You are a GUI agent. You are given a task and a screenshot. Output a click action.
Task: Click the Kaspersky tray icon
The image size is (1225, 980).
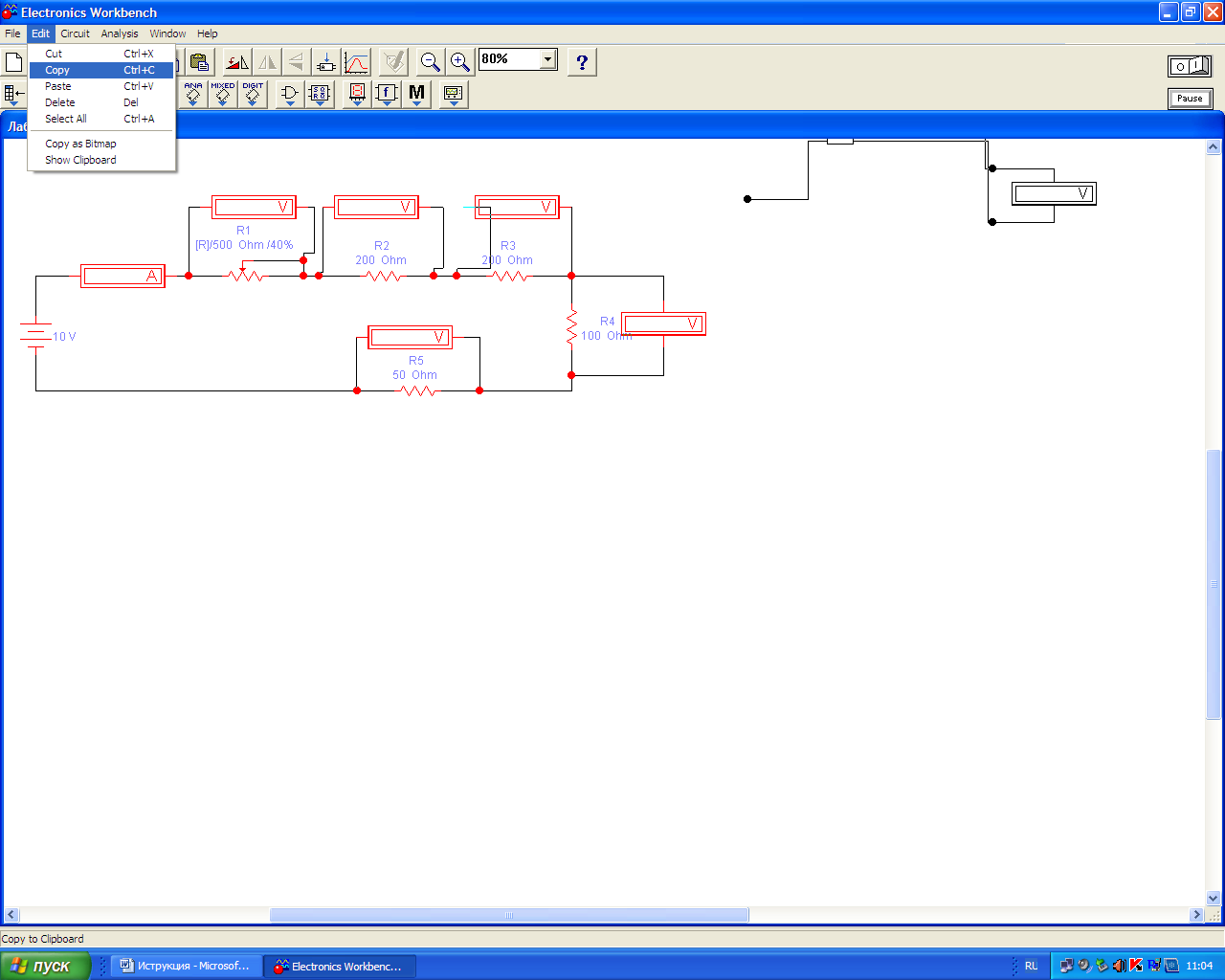(1136, 966)
